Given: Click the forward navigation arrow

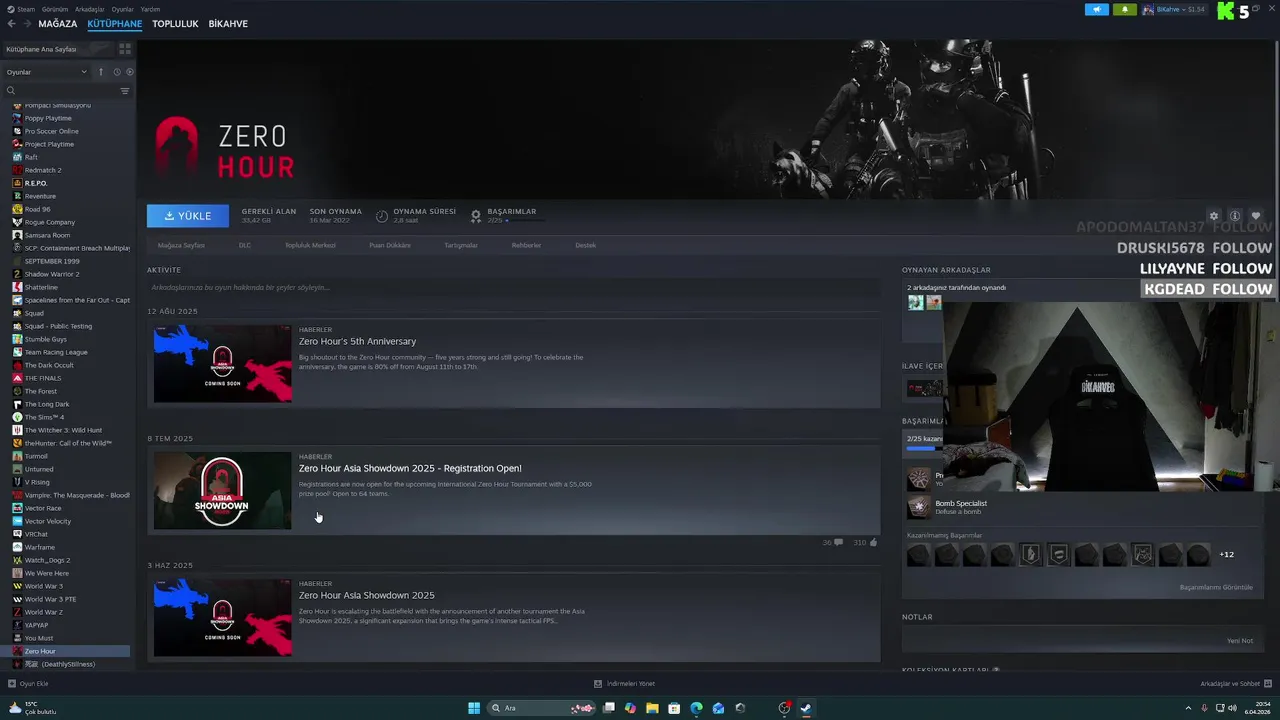Looking at the screenshot, I should tap(26, 23).
